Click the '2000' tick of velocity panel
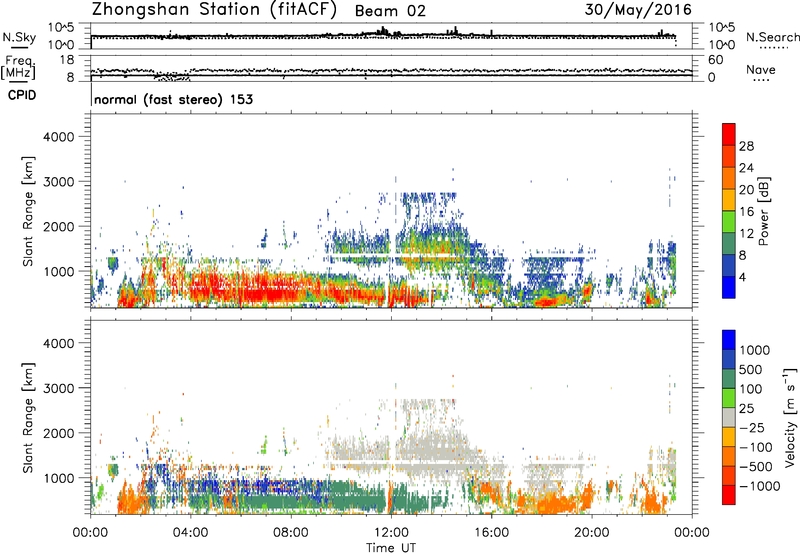 coord(58,433)
